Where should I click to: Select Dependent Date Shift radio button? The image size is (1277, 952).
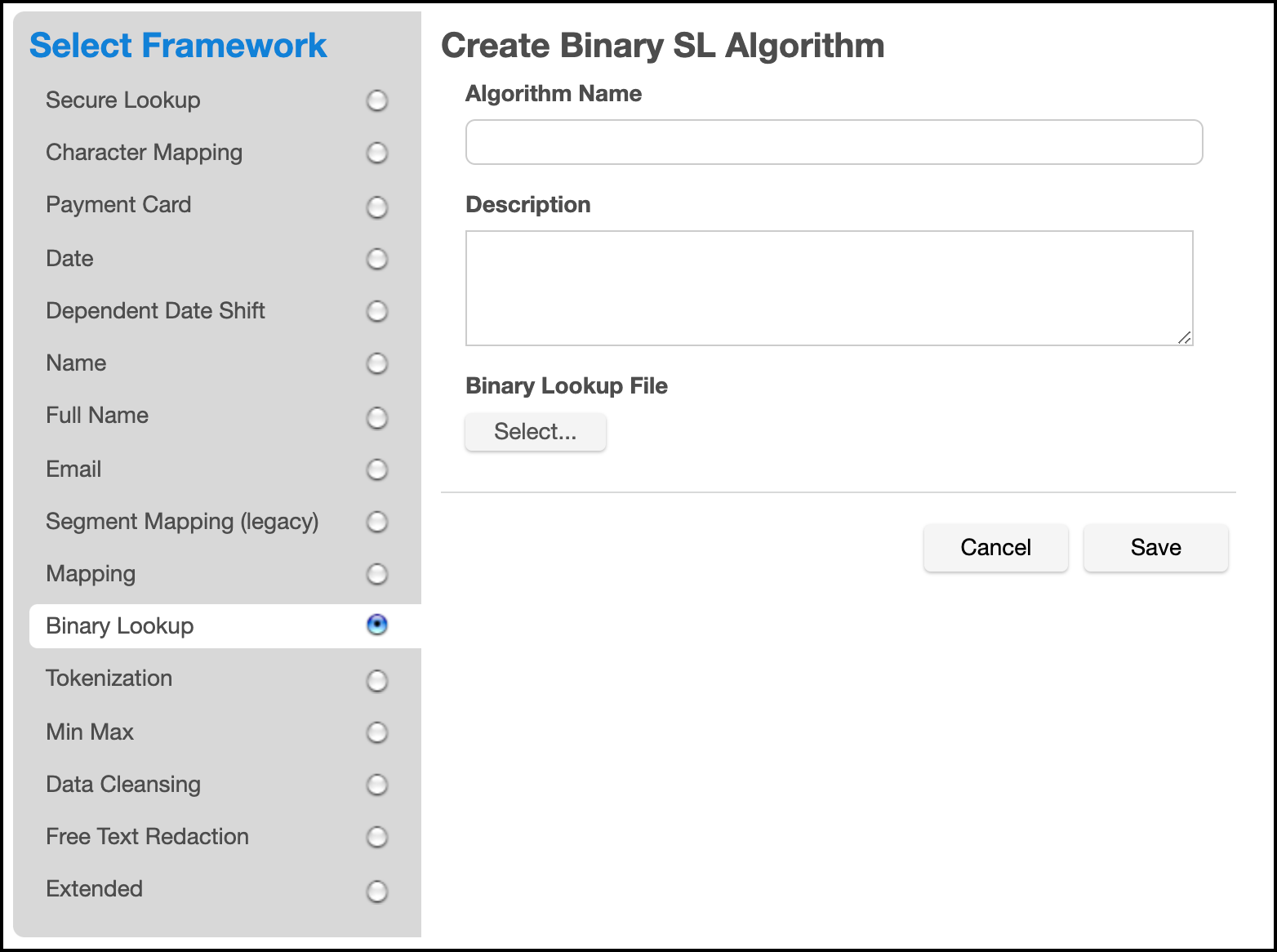tap(376, 312)
